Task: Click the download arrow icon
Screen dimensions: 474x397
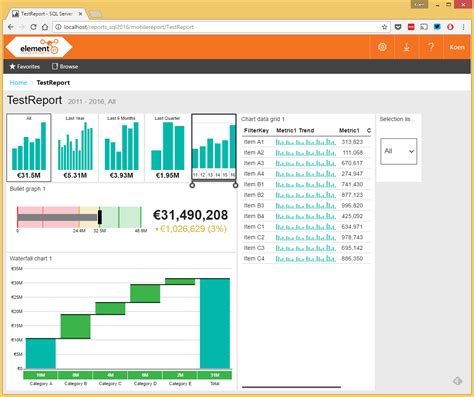Action: point(406,47)
